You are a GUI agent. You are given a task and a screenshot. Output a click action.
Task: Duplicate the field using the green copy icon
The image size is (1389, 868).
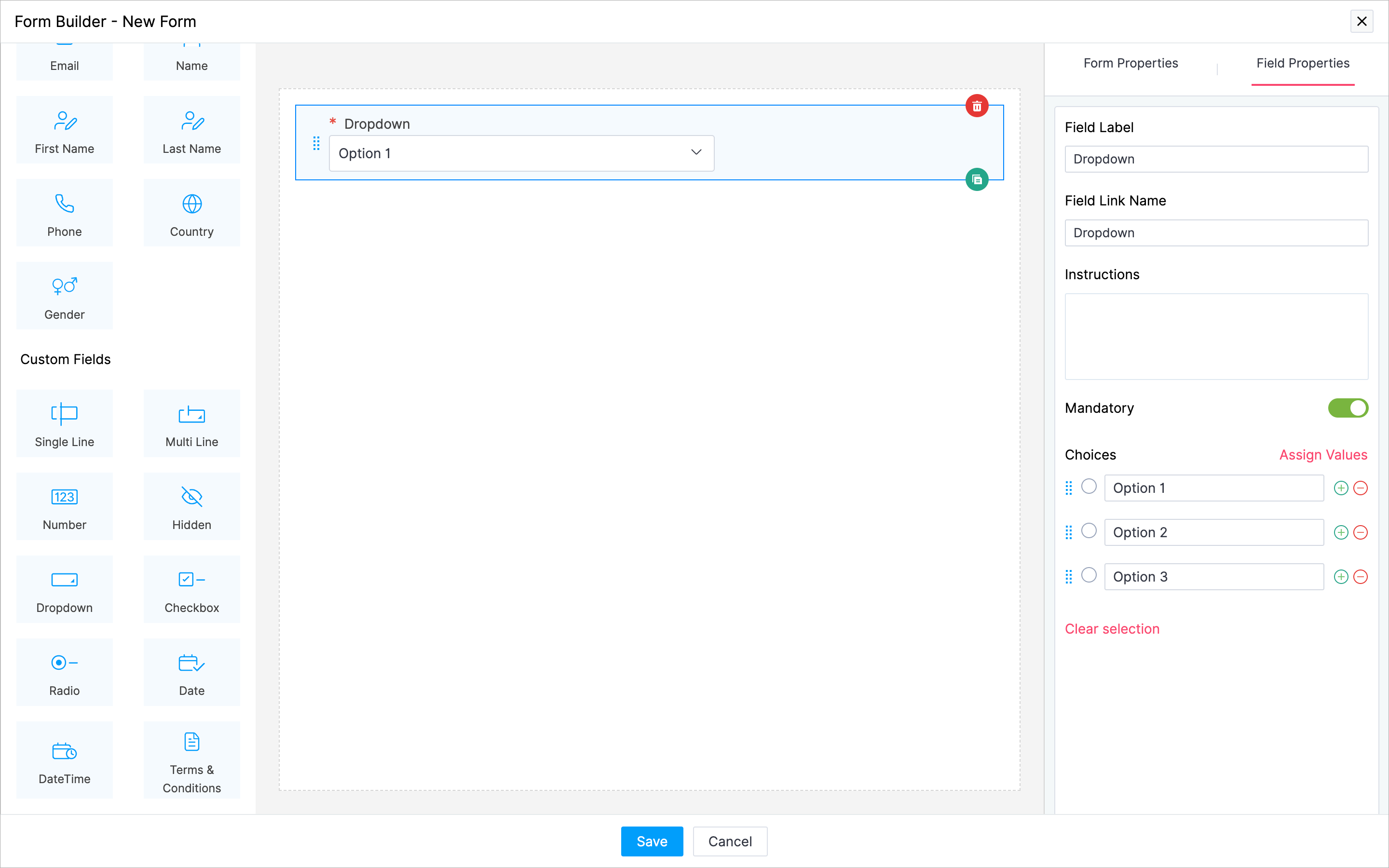(976, 180)
